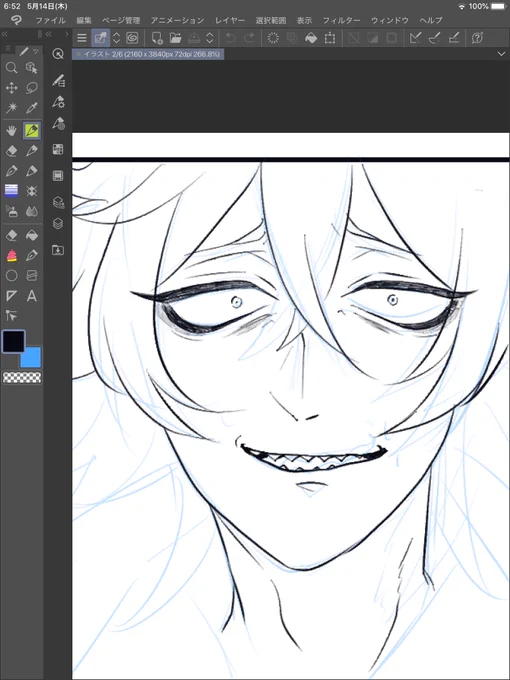Select the Lasso selection tool
The width and height of the screenshot is (510, 680).
[31, 88]
